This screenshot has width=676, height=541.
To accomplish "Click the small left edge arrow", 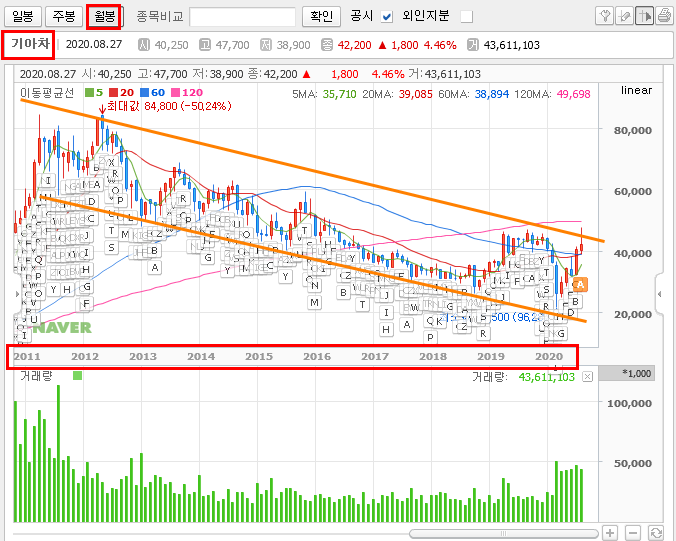I will click(x=17, y=294).
